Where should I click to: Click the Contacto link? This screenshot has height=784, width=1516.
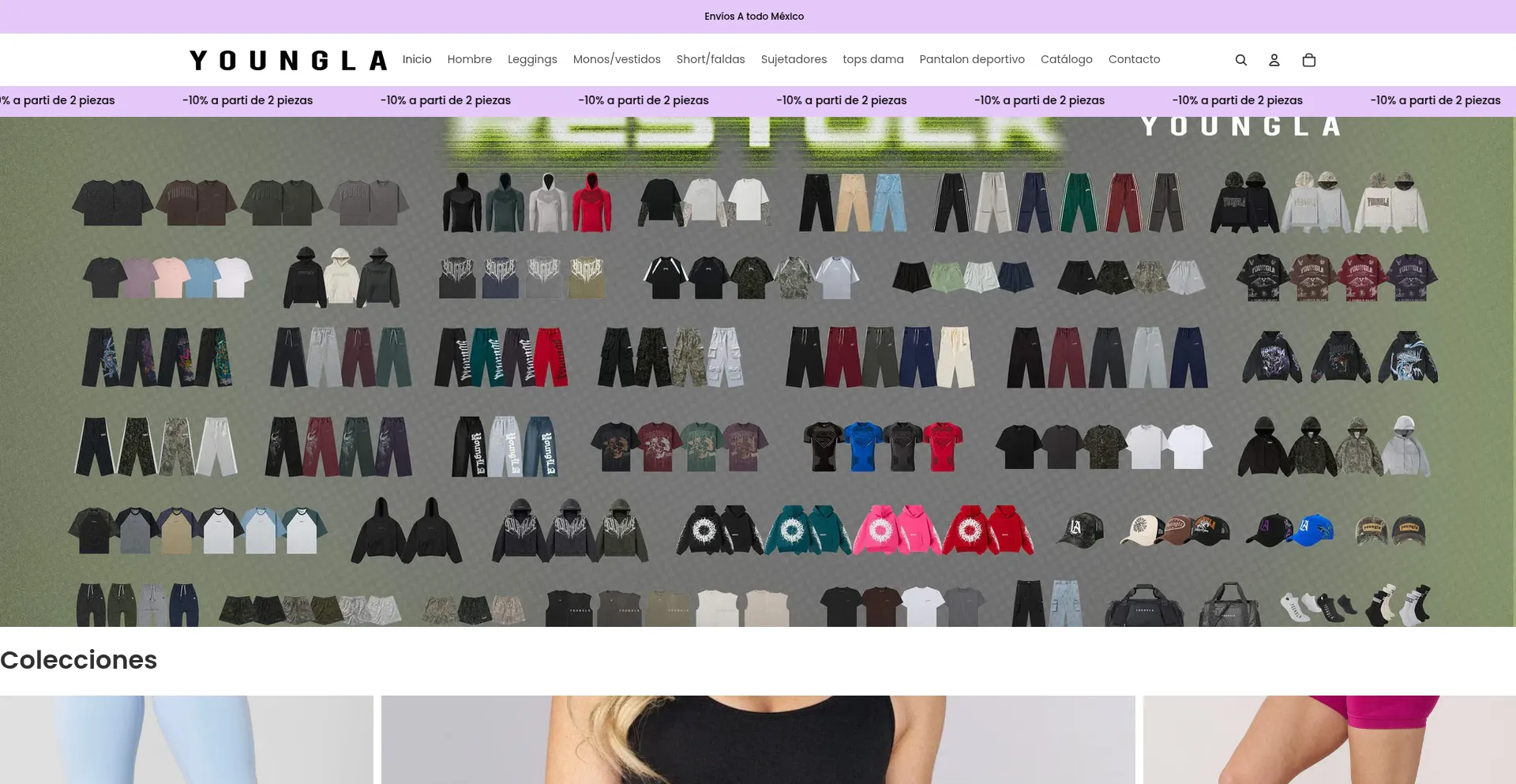click(x=1134, y=59)
